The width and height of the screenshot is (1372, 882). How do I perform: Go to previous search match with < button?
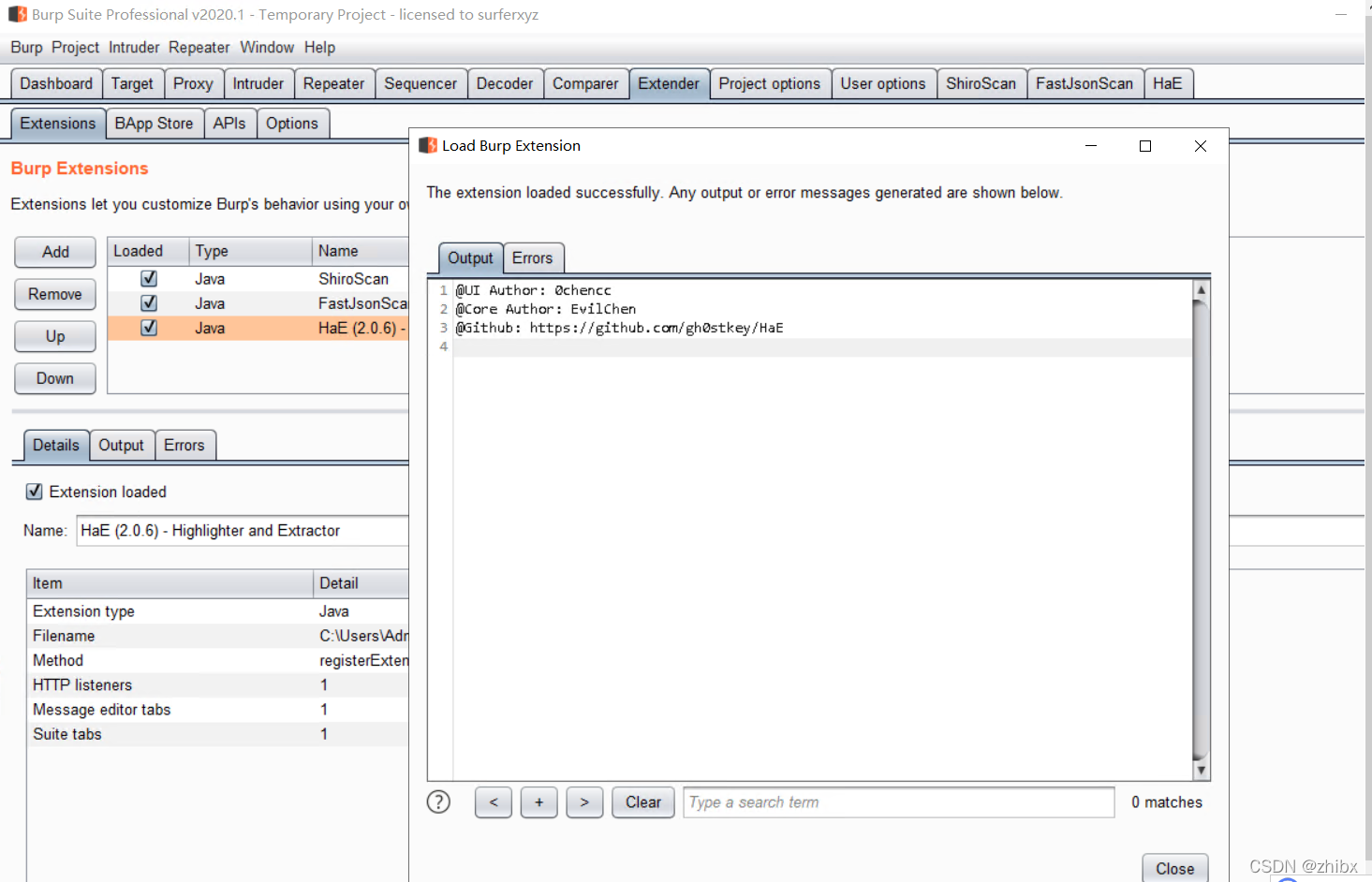(494, 802)
